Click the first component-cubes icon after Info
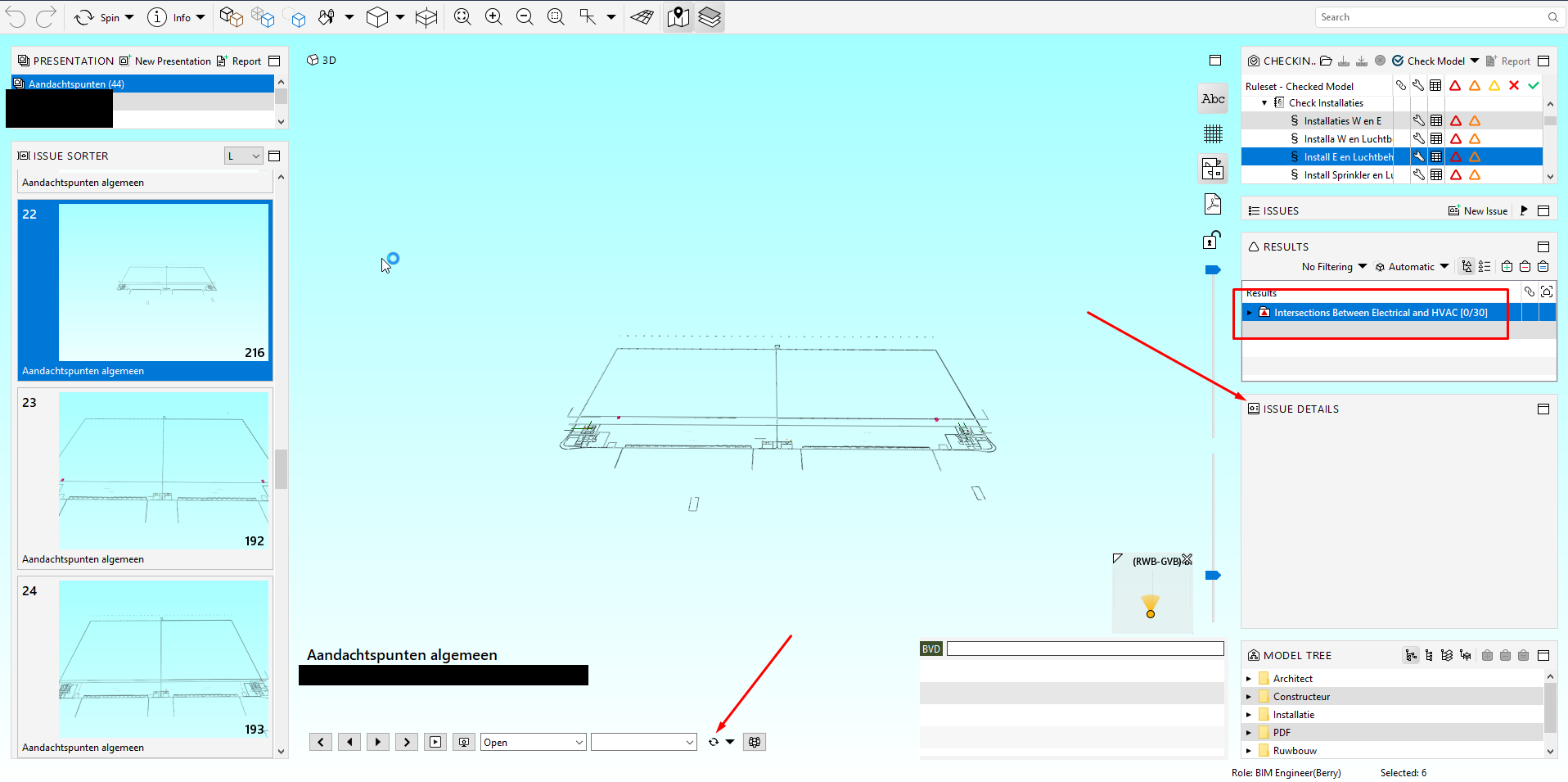Image resolution: width=1568 pixels, height=782 pixels. click(232, 17)
